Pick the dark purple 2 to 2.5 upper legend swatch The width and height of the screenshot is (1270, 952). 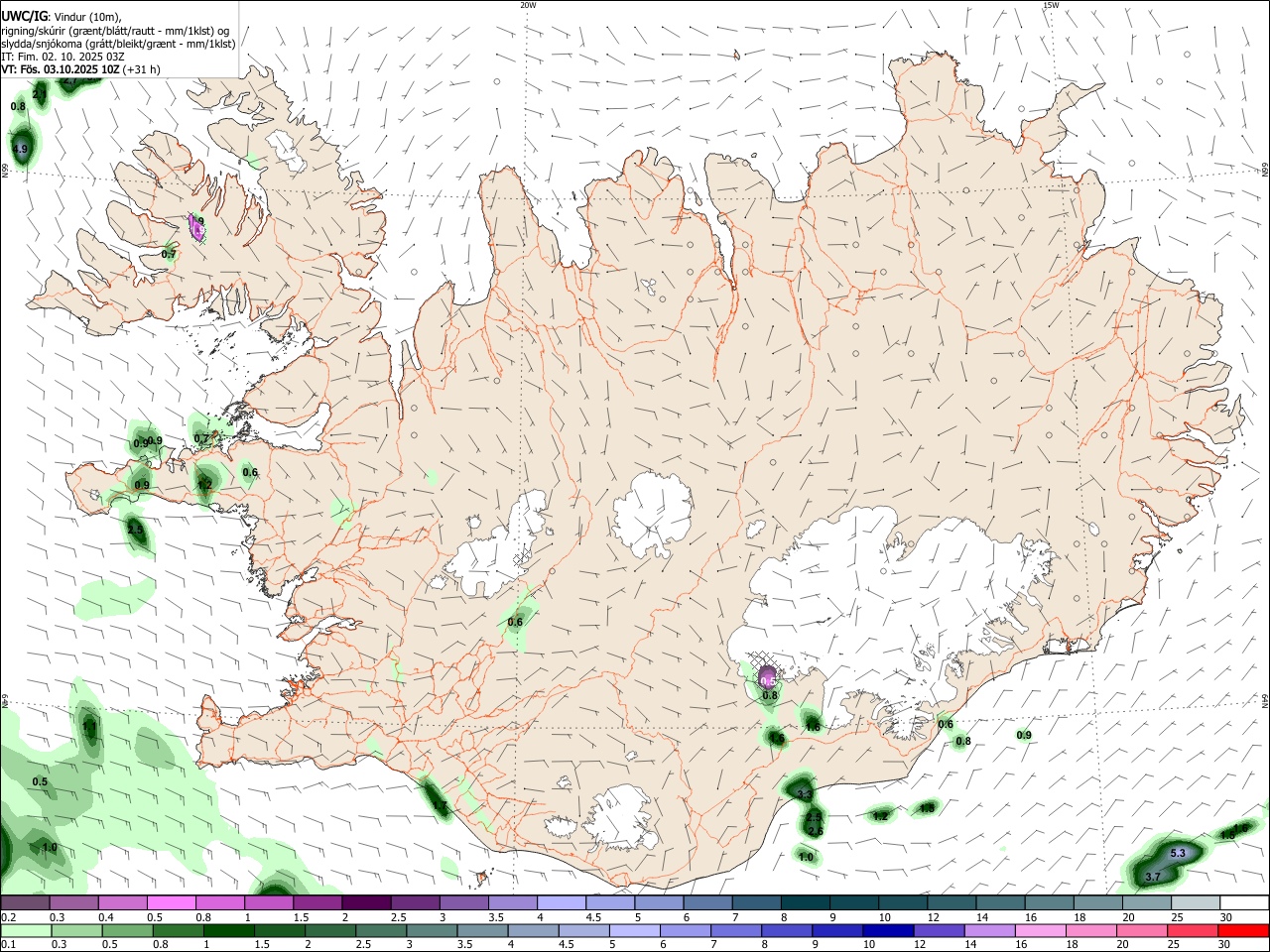[x=366, y=903]
